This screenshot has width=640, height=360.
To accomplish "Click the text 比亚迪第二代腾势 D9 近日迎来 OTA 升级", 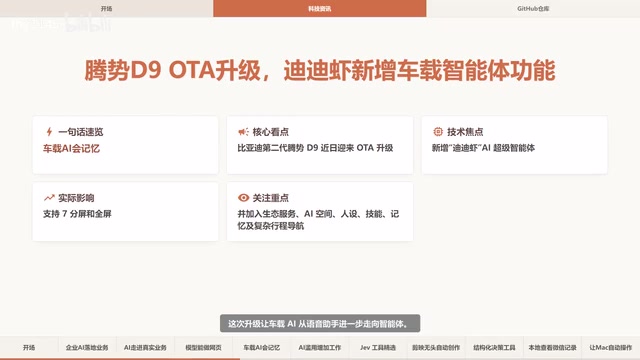I will coord(315,148).
